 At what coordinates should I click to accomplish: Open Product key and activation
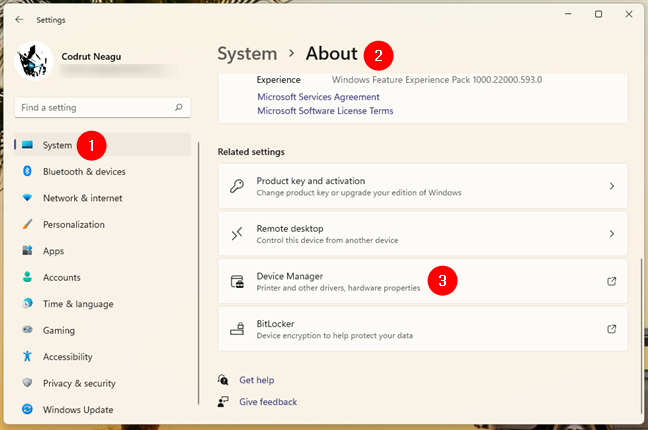pyautogui.click(x=423, y=186)
